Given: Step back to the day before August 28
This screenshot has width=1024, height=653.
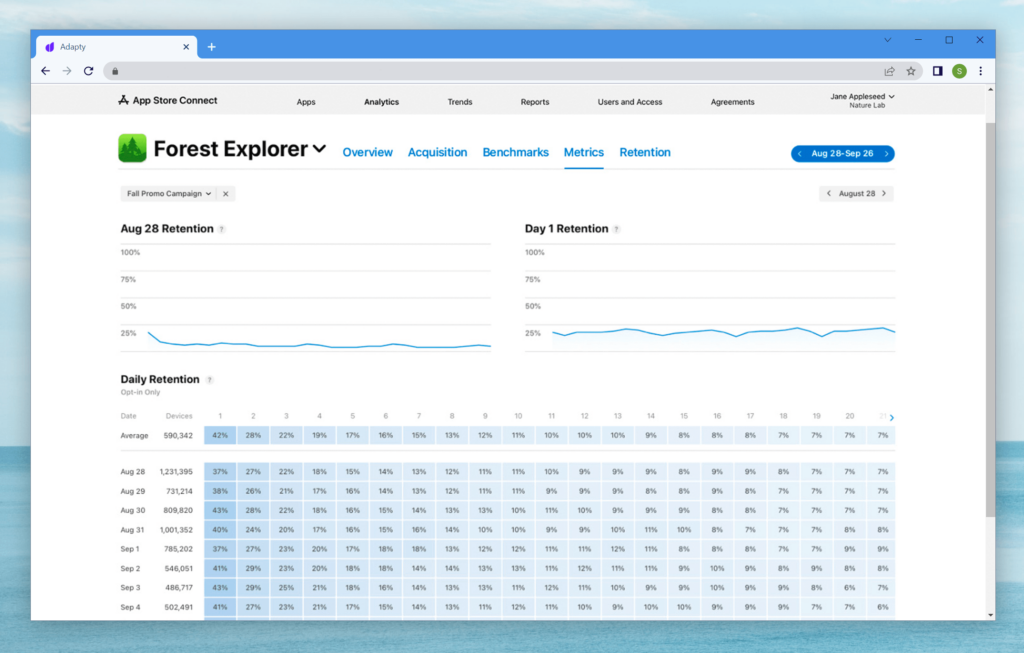Looking at the screenshot, I should tap(829, 194).
